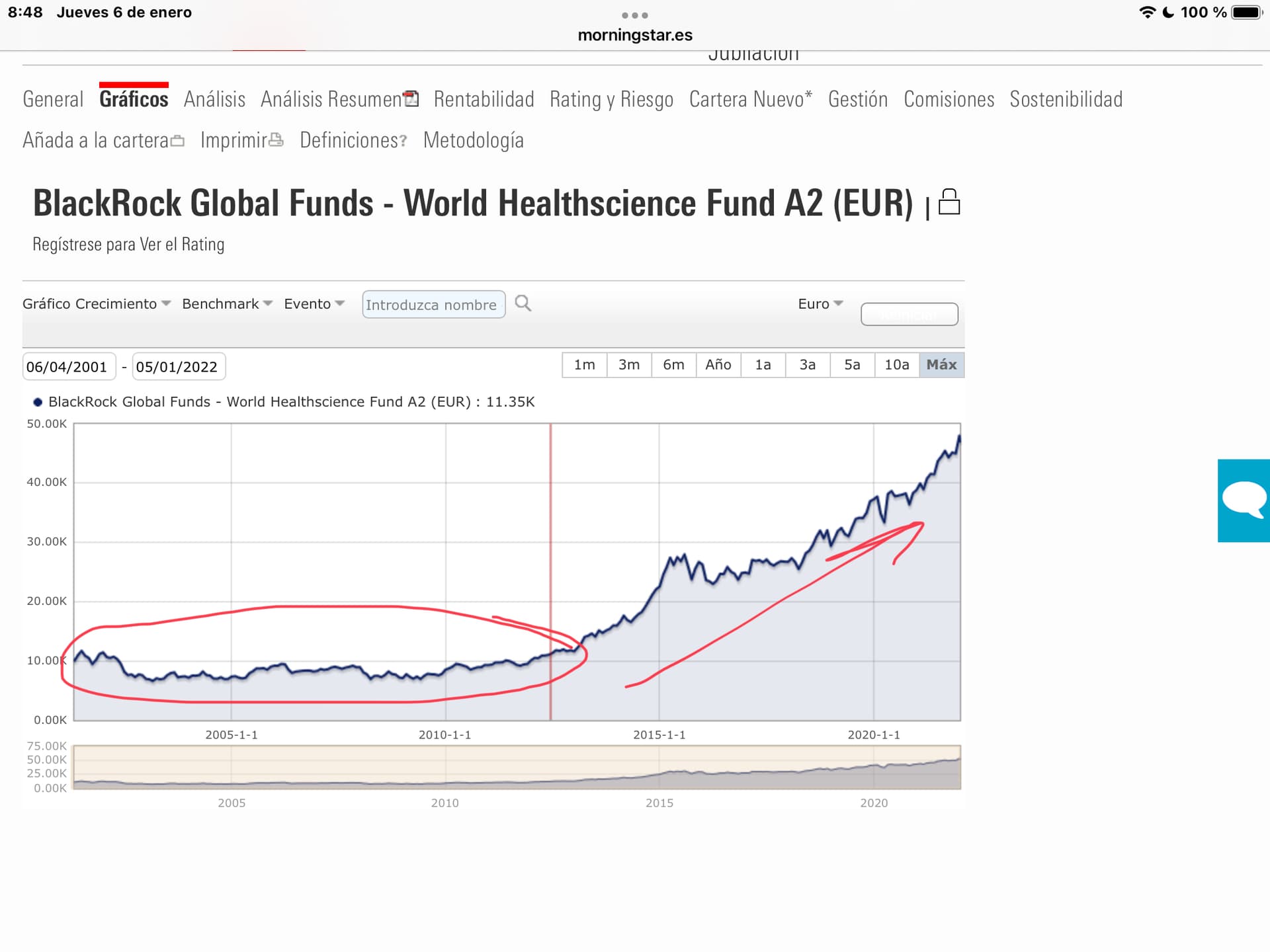Click the search magnifier icon
Image resolution: width=1270 pixels, height=952 pixels.
pos(523,303)
